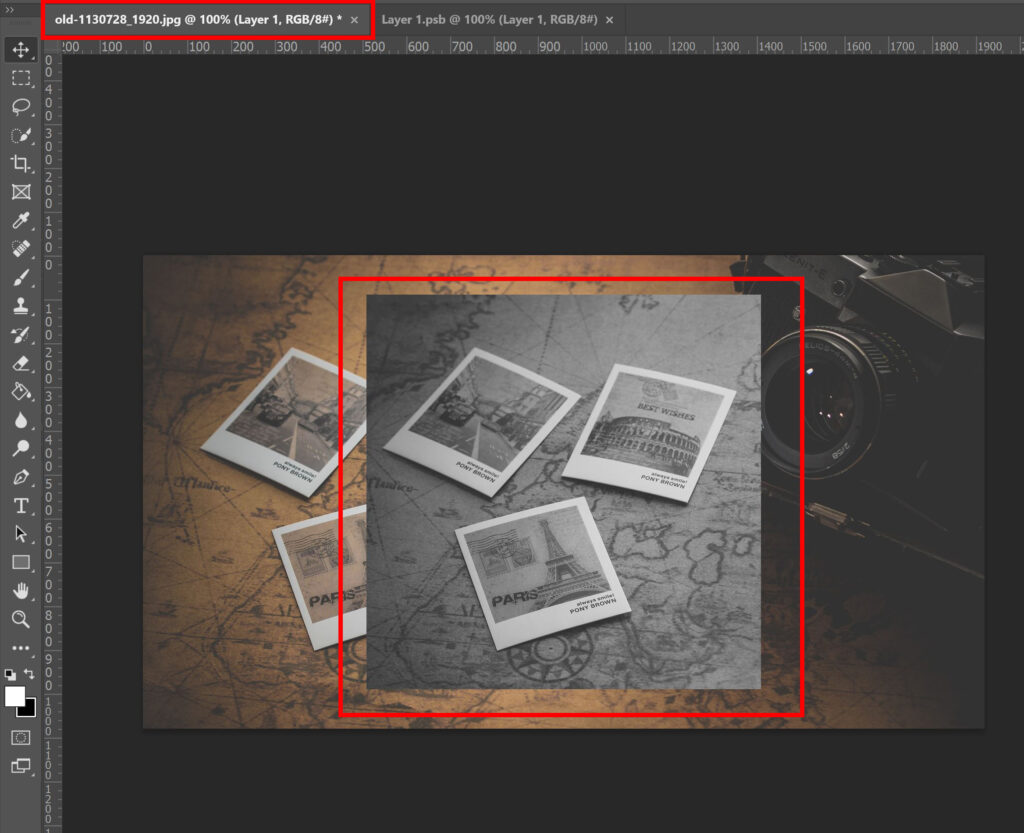Pick the Eyedropper tool
Screen dimensions: 1024x833
(20, 221)
